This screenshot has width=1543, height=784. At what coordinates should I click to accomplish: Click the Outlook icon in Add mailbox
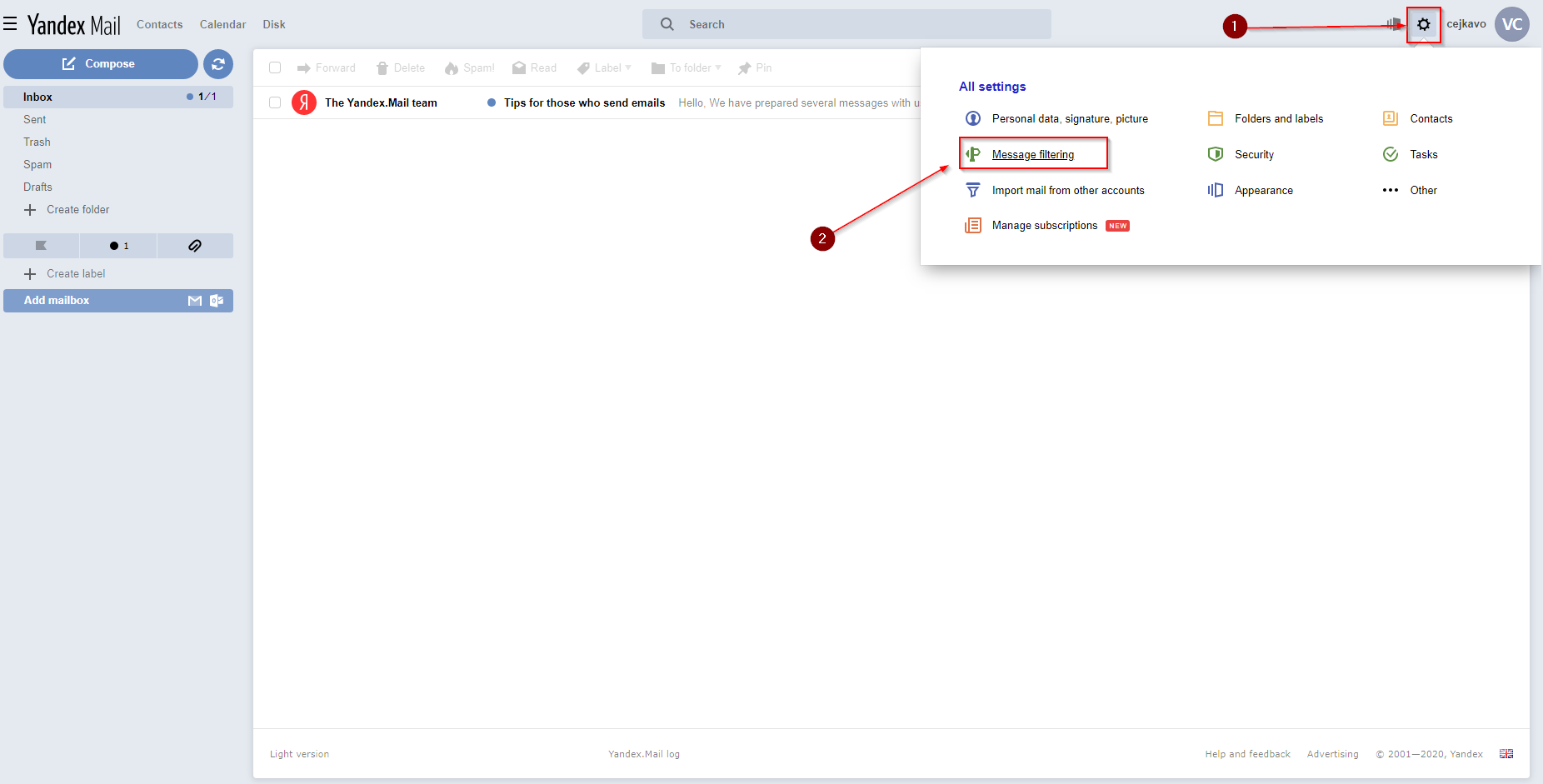(217, 301)
